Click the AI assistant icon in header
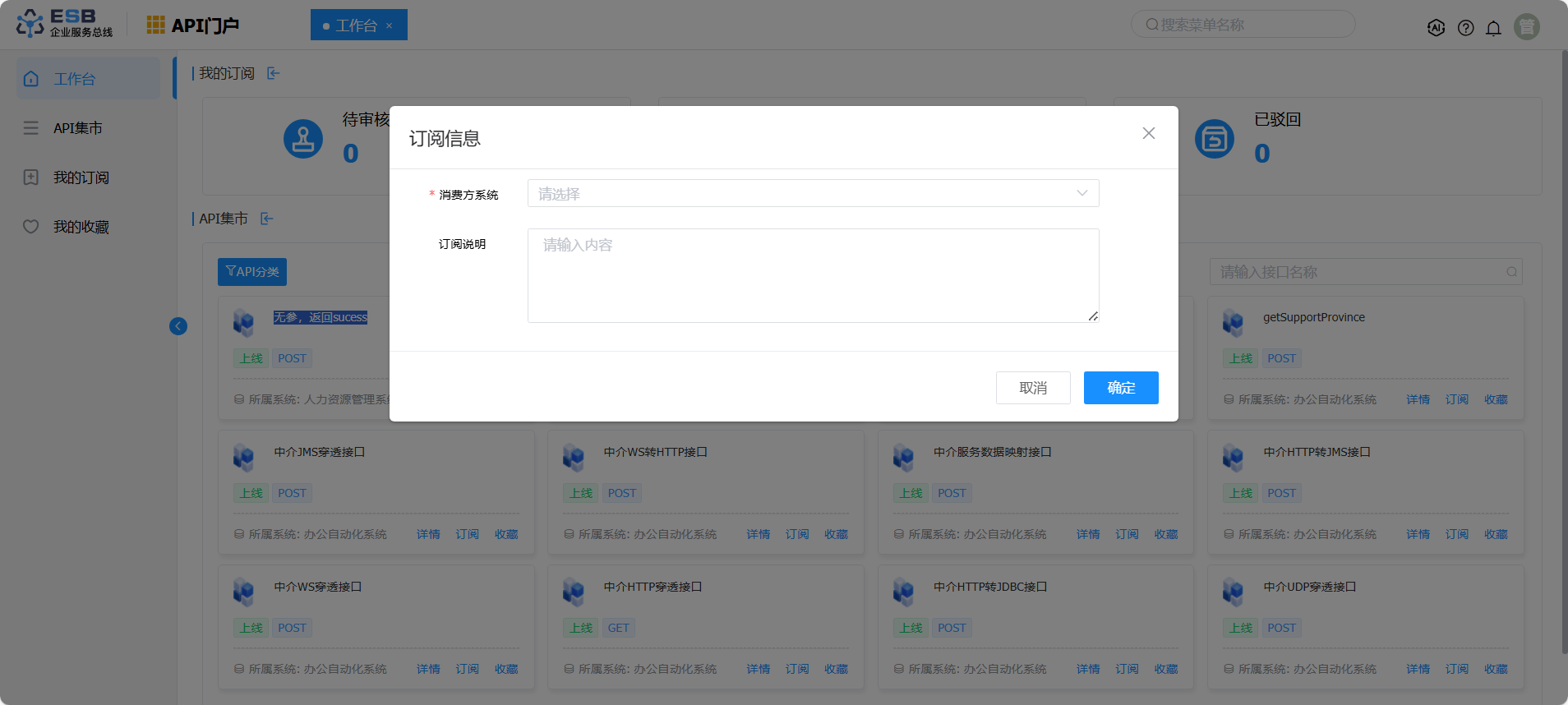This screenshot has width=1568, height=705. [1436, 28]
